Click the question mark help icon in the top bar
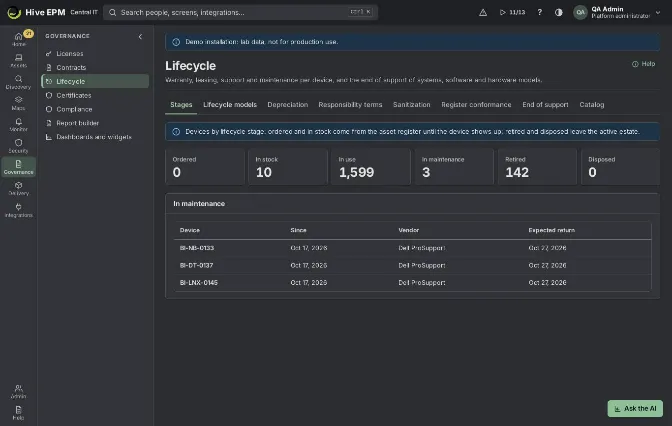The image size is (672, 426). [540, 12]
